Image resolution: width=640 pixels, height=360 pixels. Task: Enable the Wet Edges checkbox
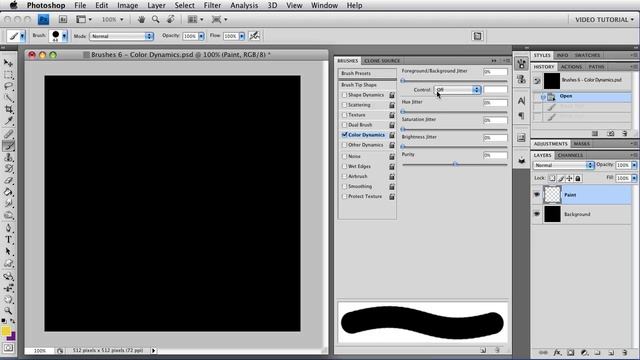[x=344, y=167]
